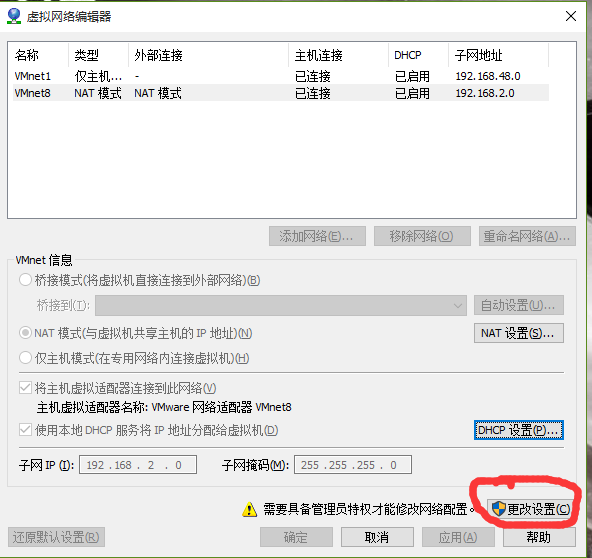Click the yellow warning triangle icon
Screen dimensions: 592x558
249,509
